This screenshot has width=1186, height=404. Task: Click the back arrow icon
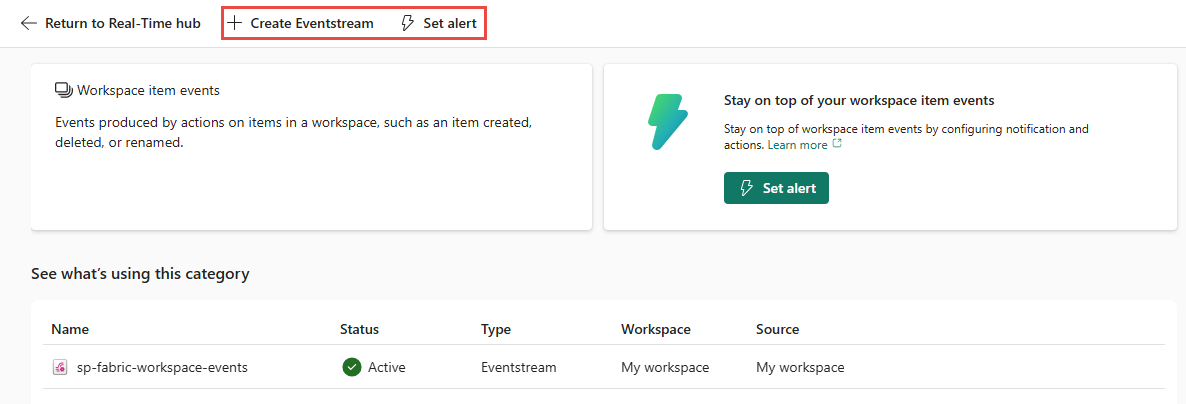point(29,23)
